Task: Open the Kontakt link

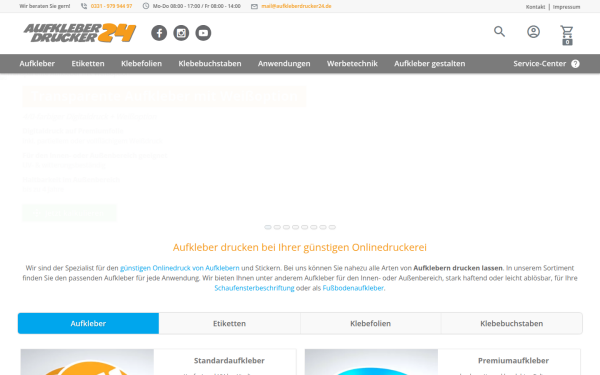Action: click(535, 7)
